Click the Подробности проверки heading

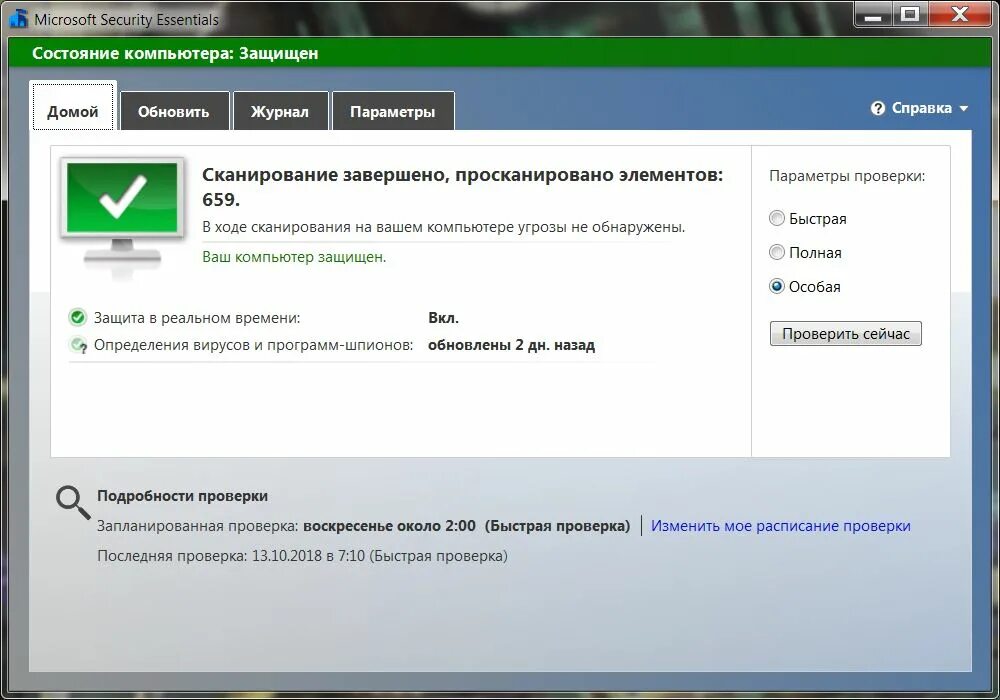(182, 496)
